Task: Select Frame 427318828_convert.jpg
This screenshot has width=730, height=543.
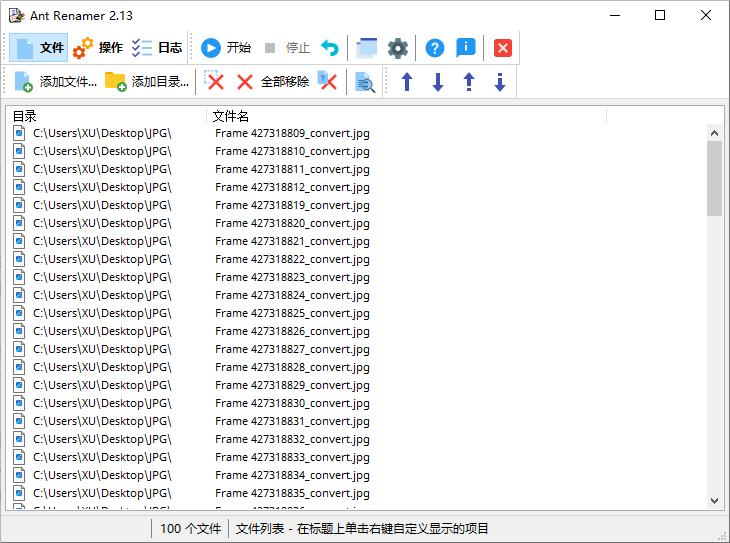Action: [x=292, y=367]
